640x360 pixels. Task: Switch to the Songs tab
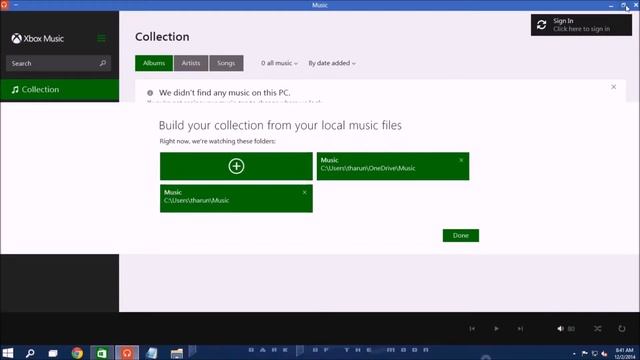pos(226,63)
